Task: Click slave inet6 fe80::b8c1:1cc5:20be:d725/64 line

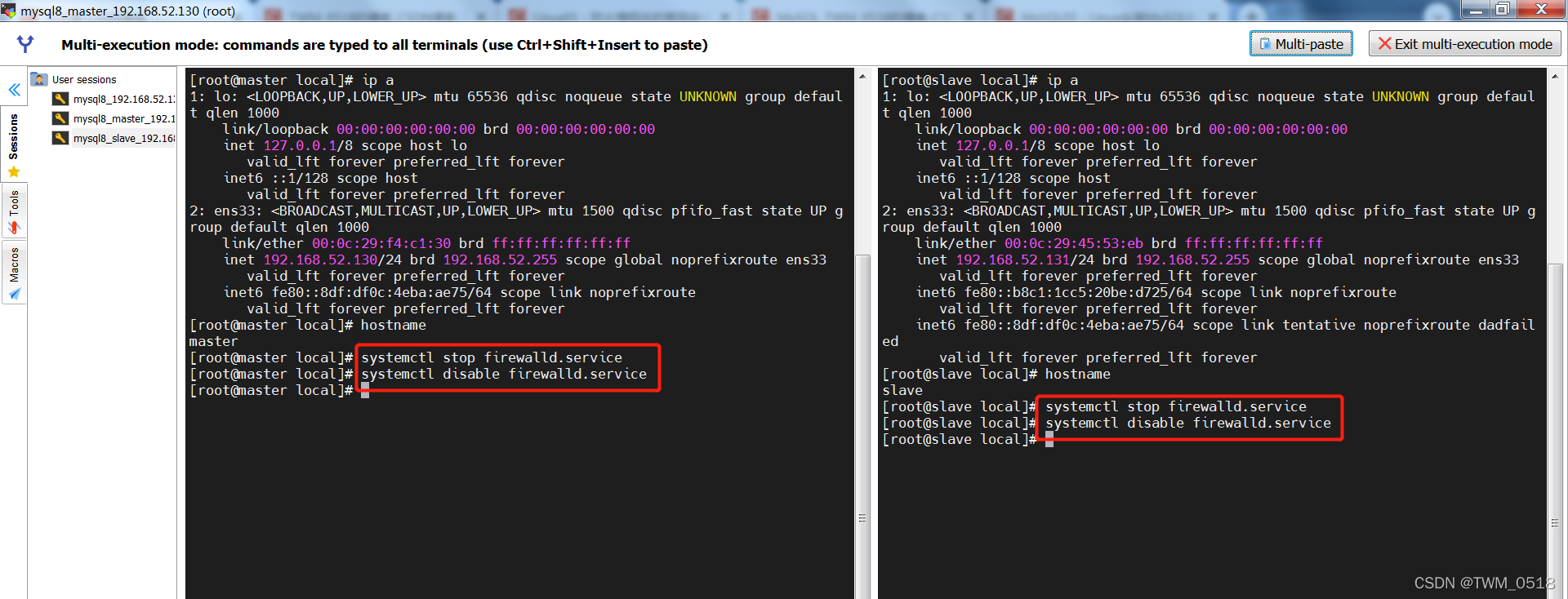Action: pyautogui.click(x=1156, y=292)
